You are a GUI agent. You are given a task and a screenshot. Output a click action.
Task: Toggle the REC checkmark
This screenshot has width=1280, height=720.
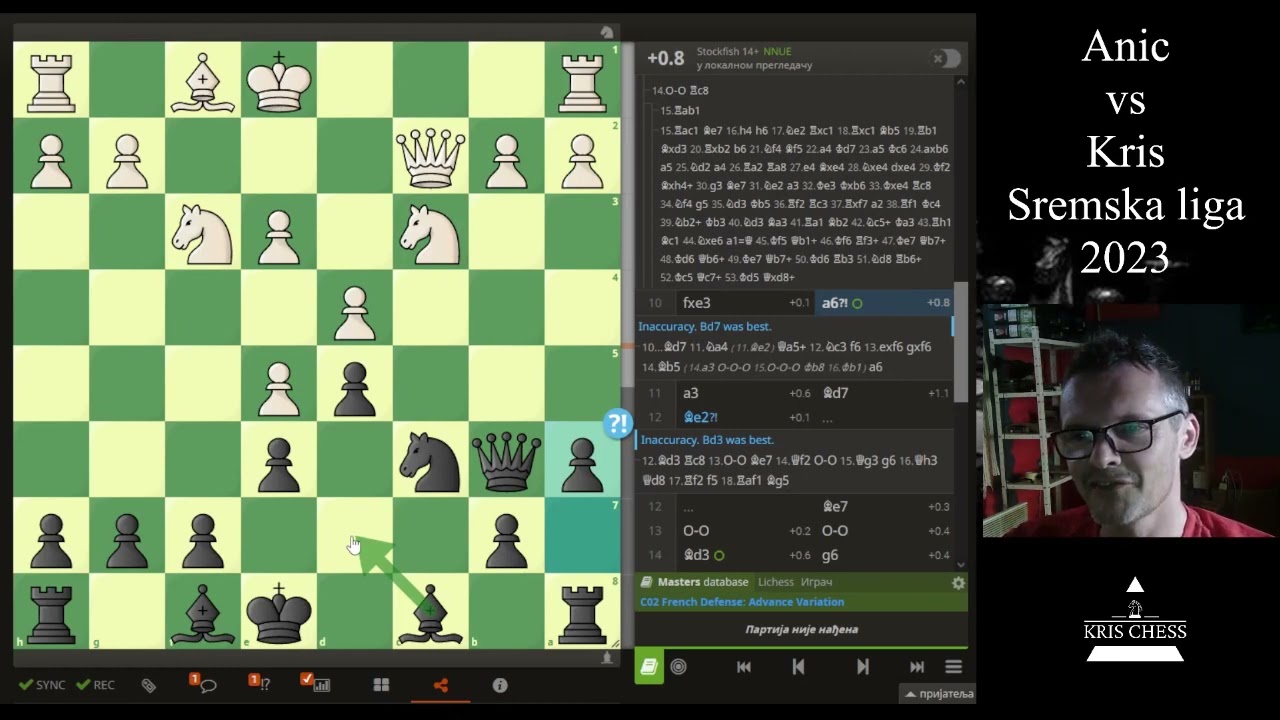coord(96,685)
